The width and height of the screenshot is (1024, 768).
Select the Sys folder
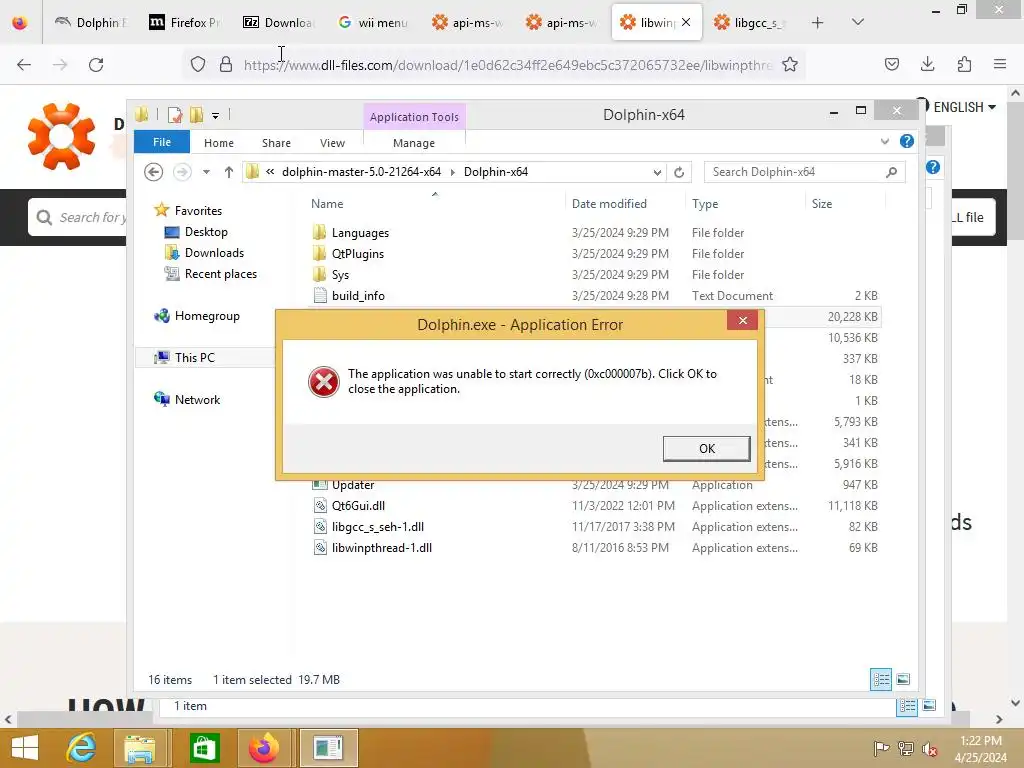[x=340, y=274]
